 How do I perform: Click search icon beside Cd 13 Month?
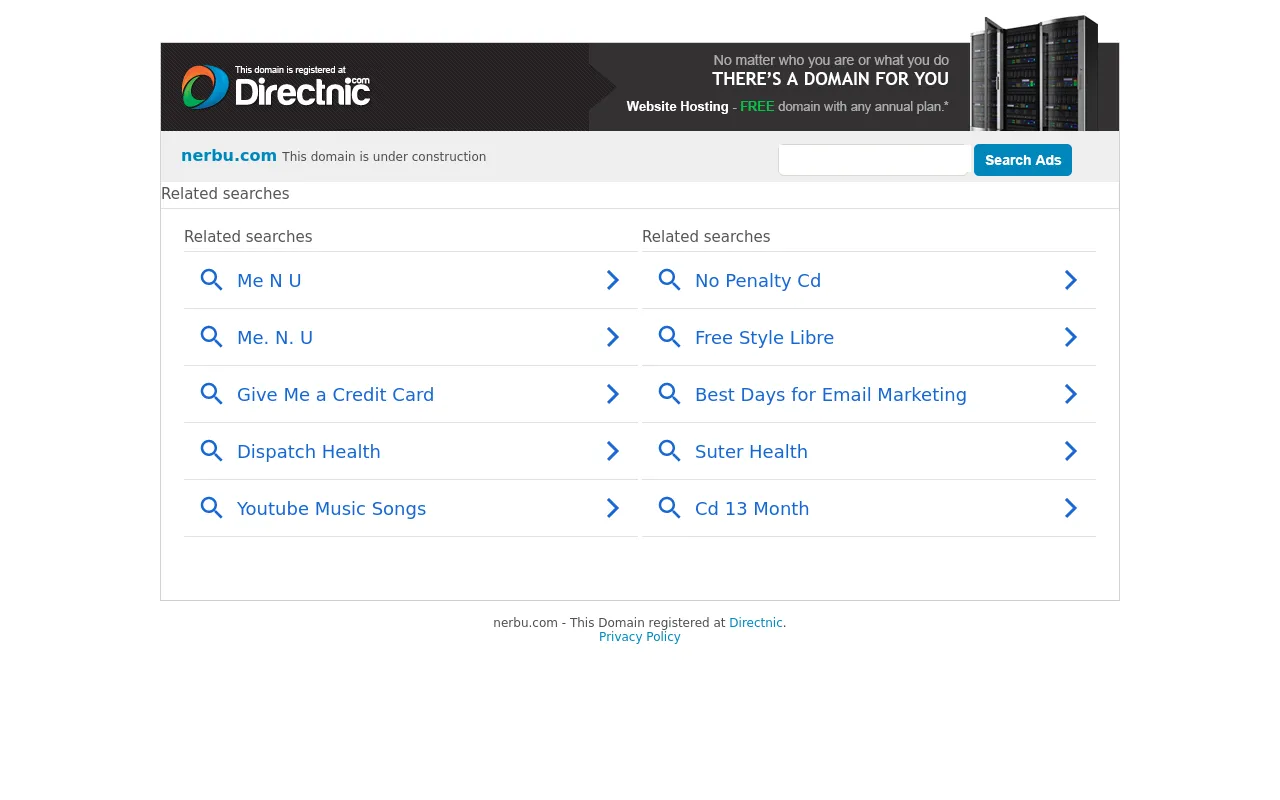[669, 508]
